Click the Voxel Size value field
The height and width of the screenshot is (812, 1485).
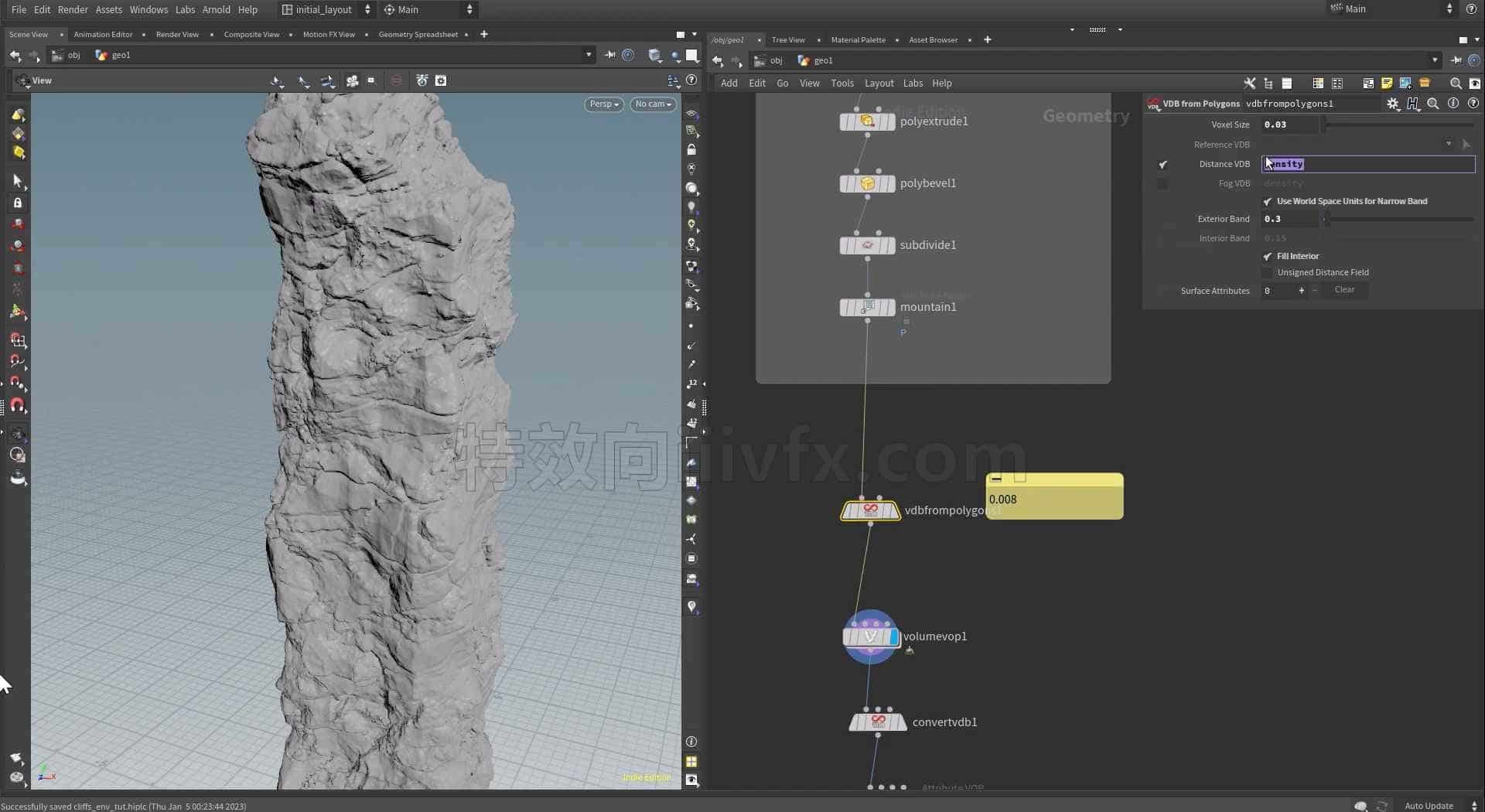click(x=1289, y=125)
